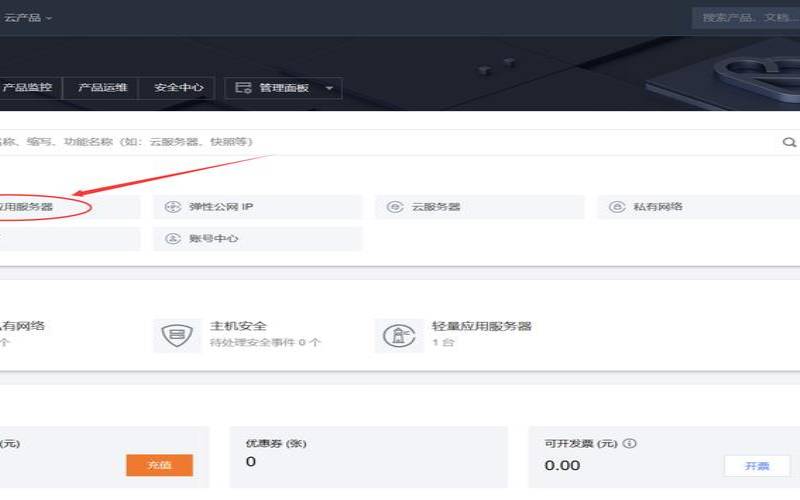Click the 主机安全 shield icon
Viewport: 800px width, 500px height.
click(x=177, y=335)
